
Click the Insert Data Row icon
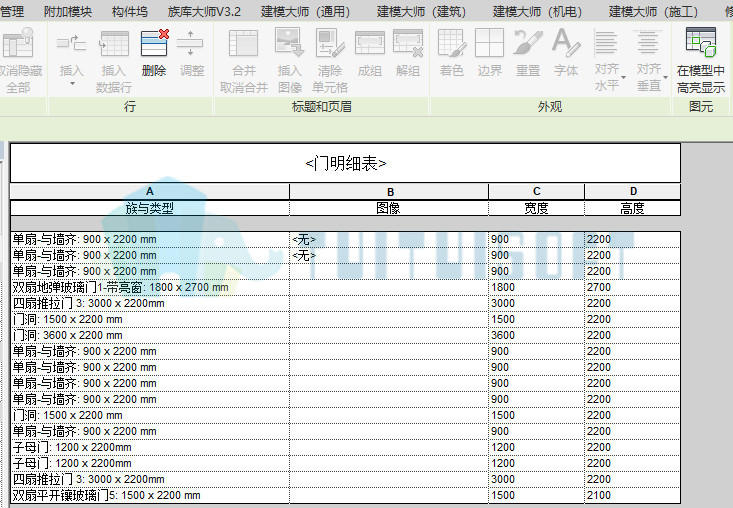[x=114, y=44]
